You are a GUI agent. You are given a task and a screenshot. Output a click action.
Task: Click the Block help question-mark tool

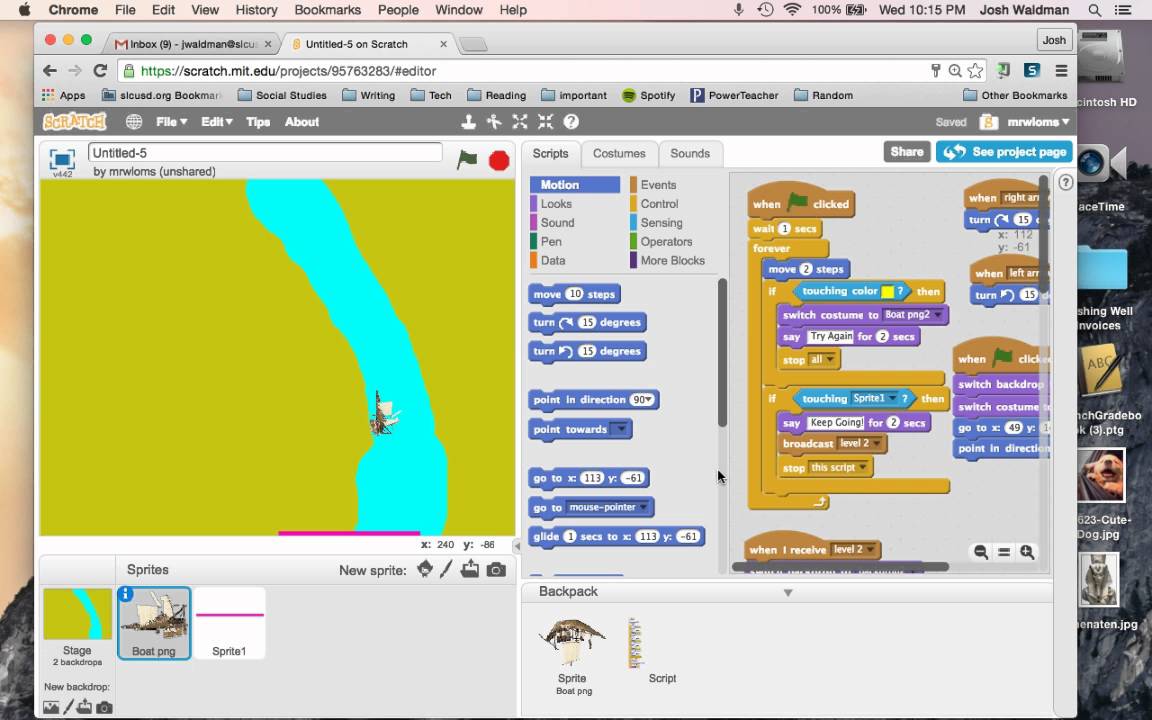pyautogui.click(x=571, y=122)
